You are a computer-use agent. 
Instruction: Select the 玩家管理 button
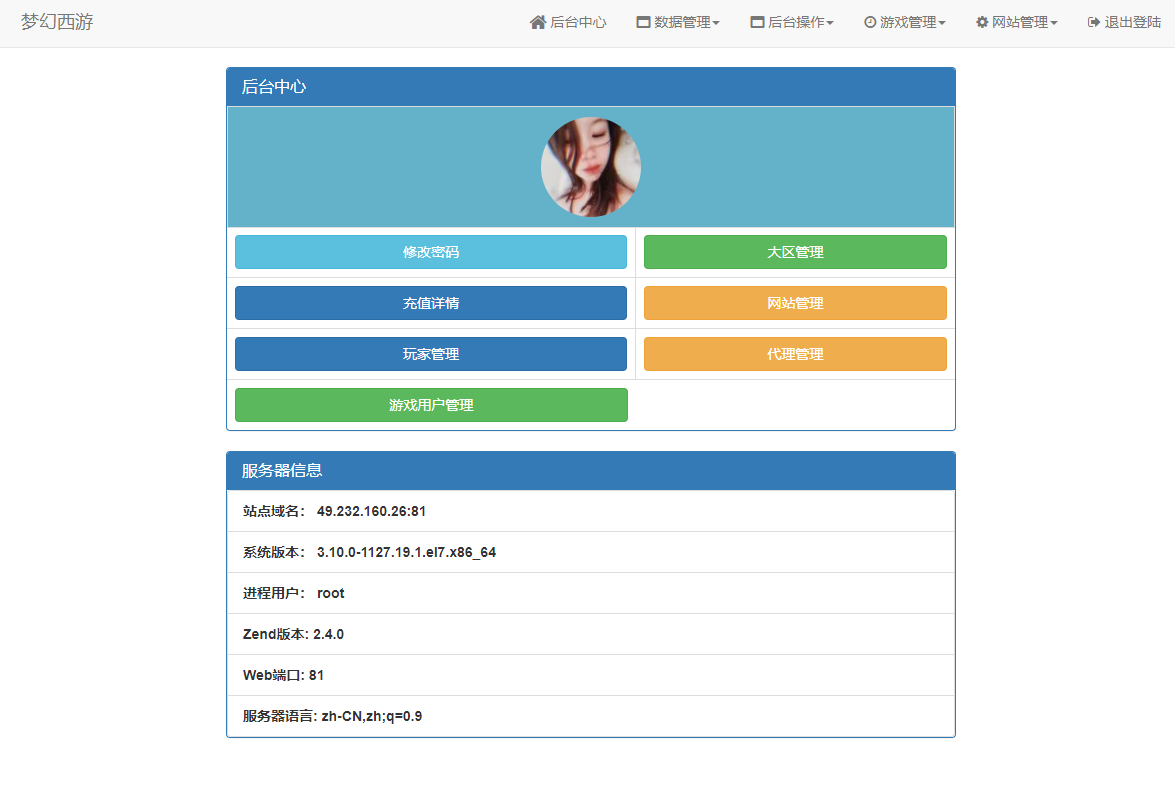pyautogui.click(x=431, y=354)
